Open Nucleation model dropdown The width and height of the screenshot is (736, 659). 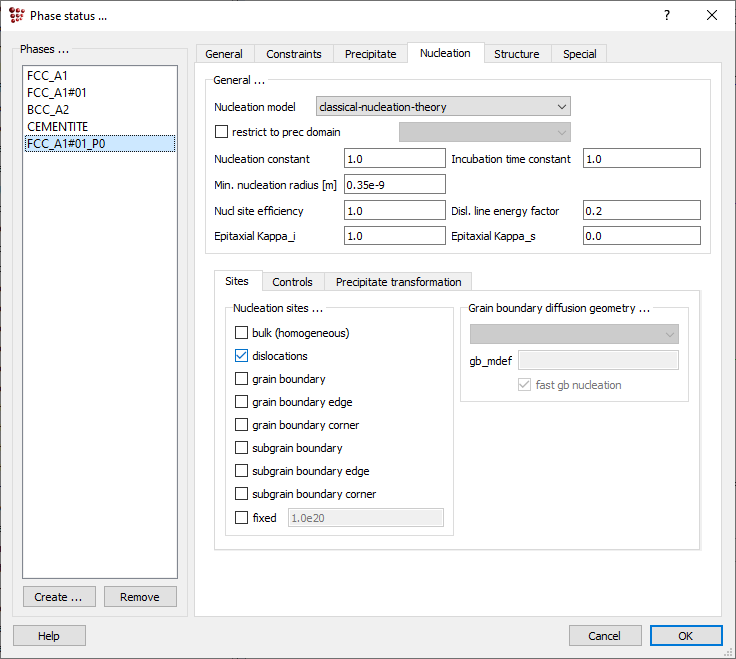[443, 107]
